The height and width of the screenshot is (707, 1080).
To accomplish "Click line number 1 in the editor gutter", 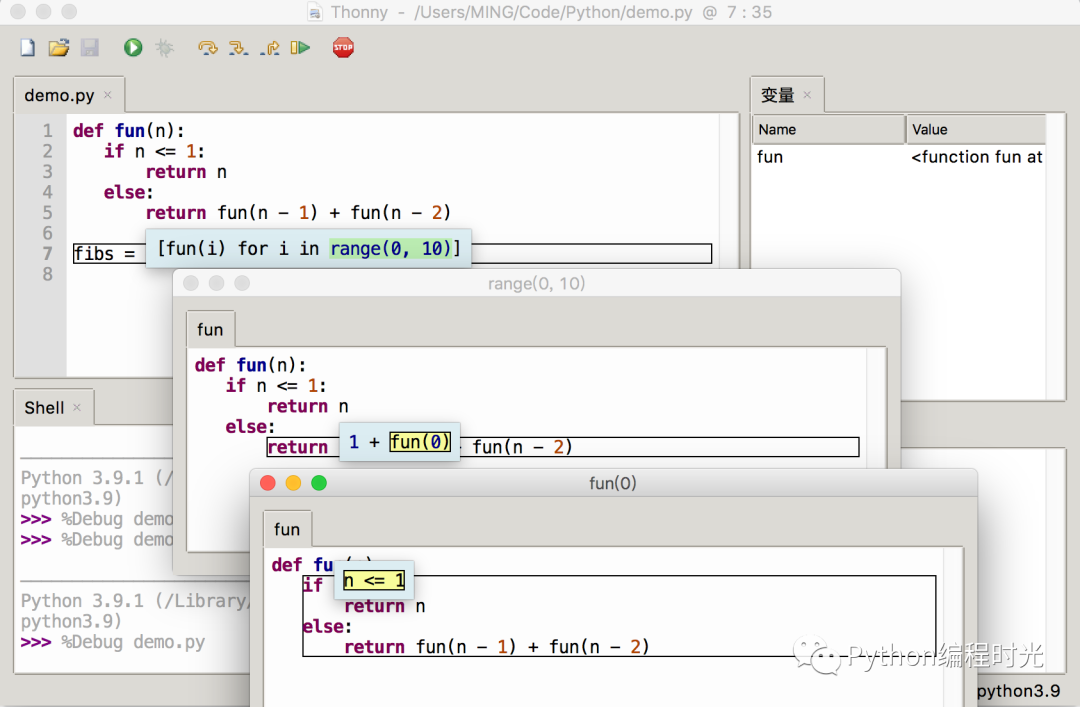I will tap(48, 131).
